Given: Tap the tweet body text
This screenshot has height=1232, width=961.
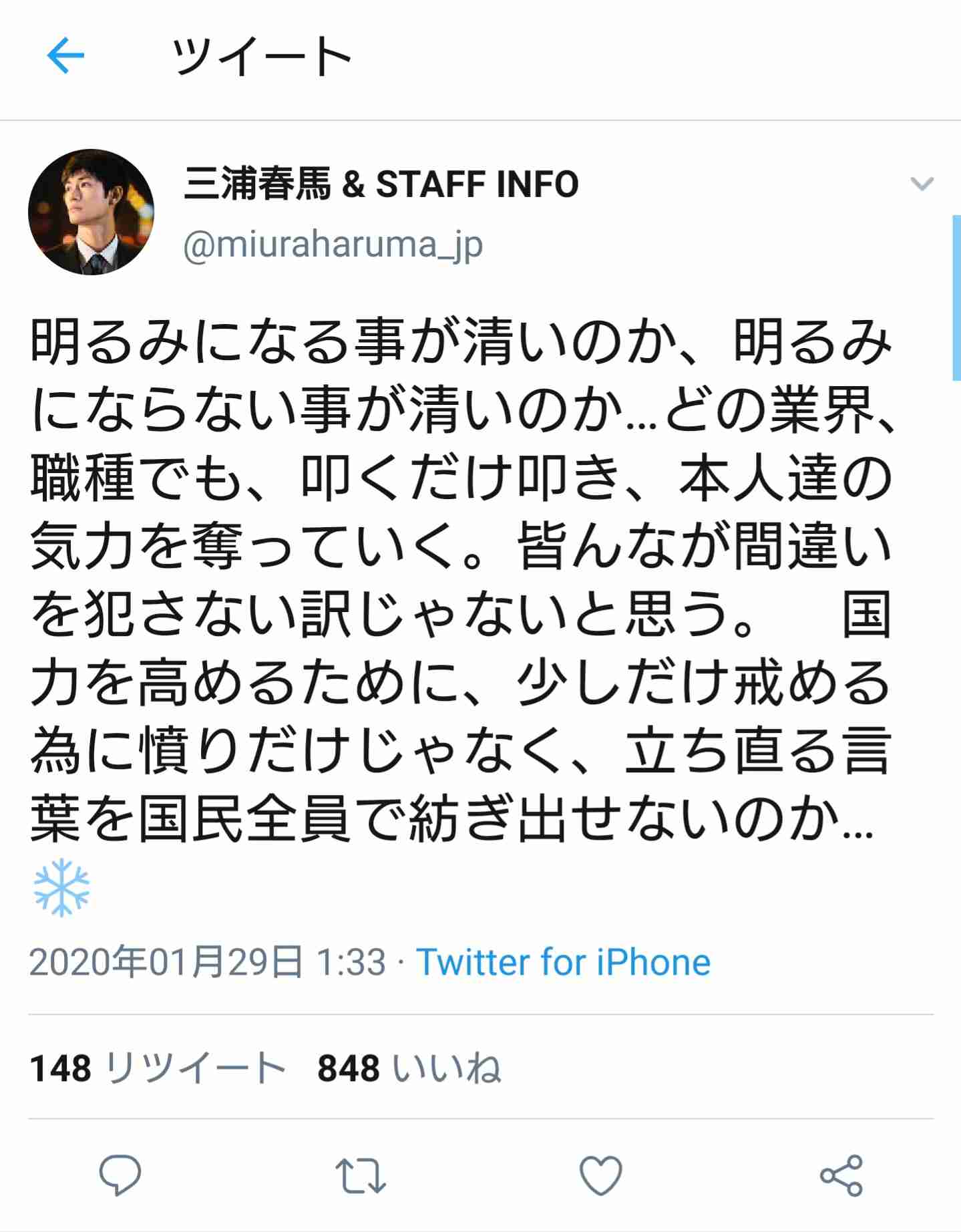Looking at the screenshot, I should 461,580.
